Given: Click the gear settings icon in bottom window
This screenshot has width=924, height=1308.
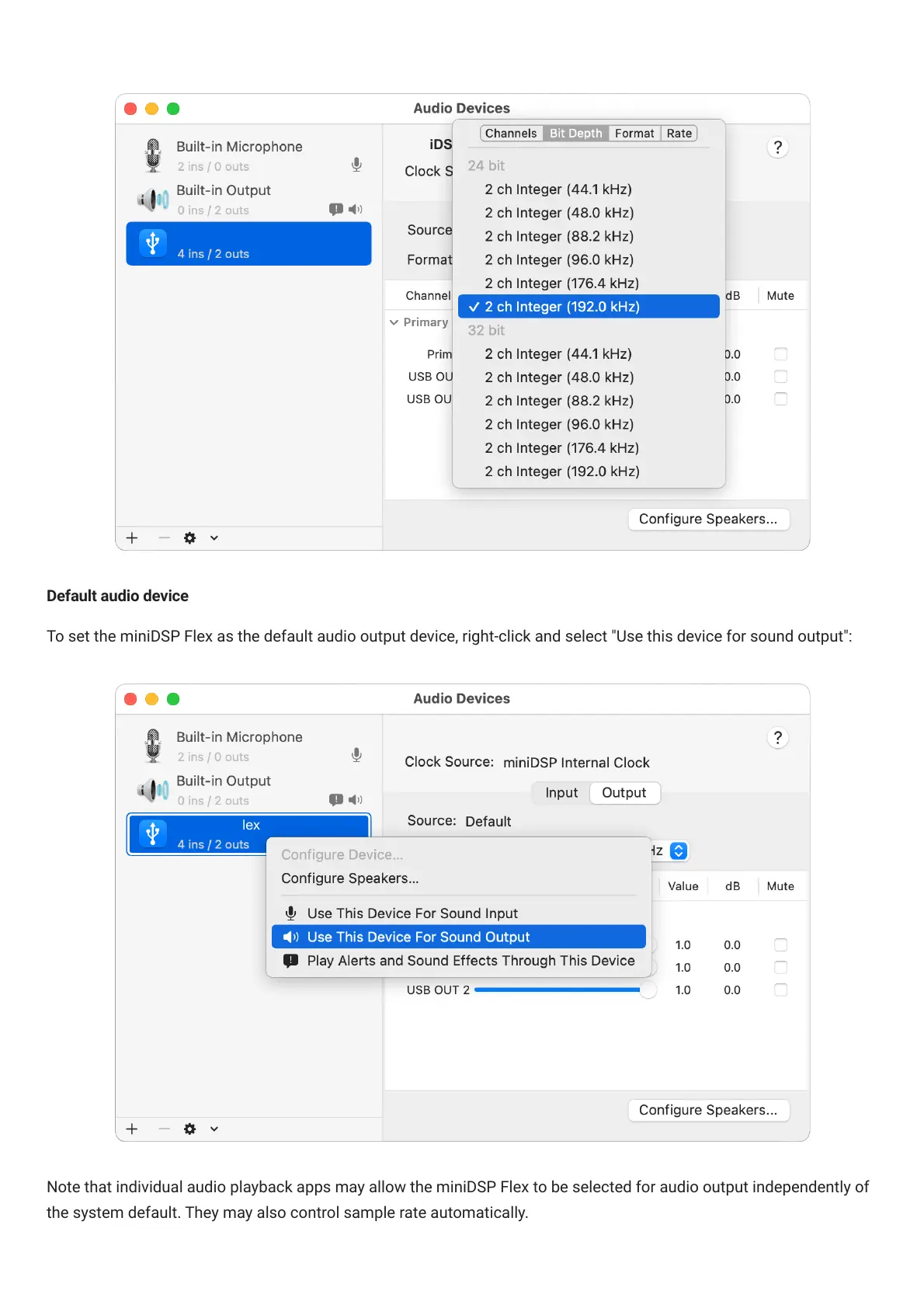Looking at the screenshot, I should [189, 1129].
